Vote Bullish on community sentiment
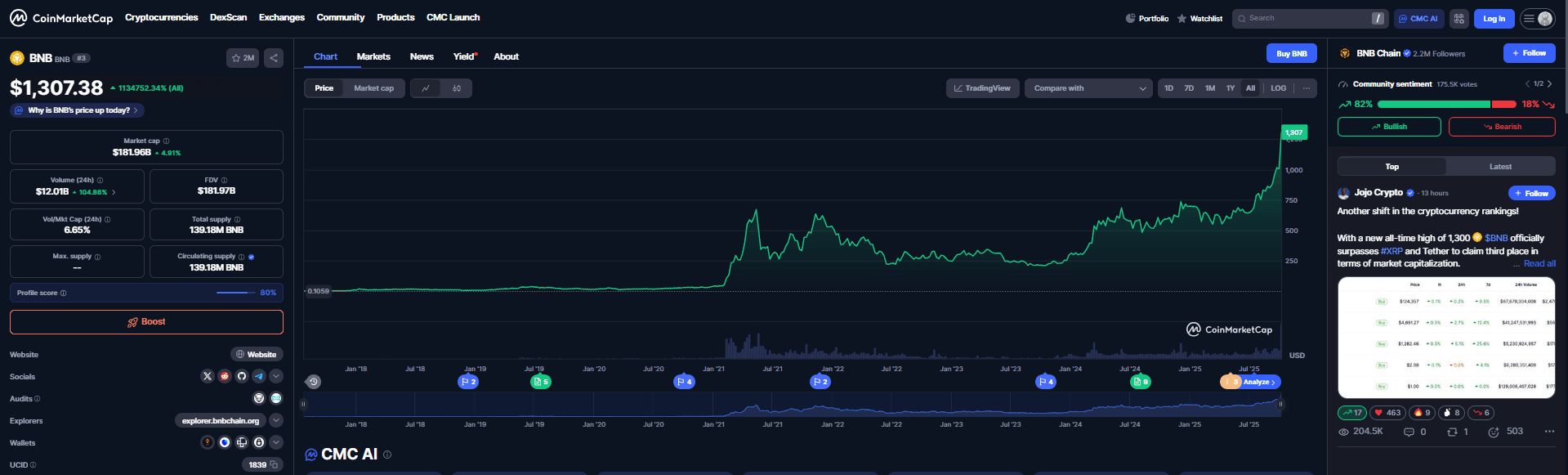This screenshot has height=475, width=1568. 1389,127
